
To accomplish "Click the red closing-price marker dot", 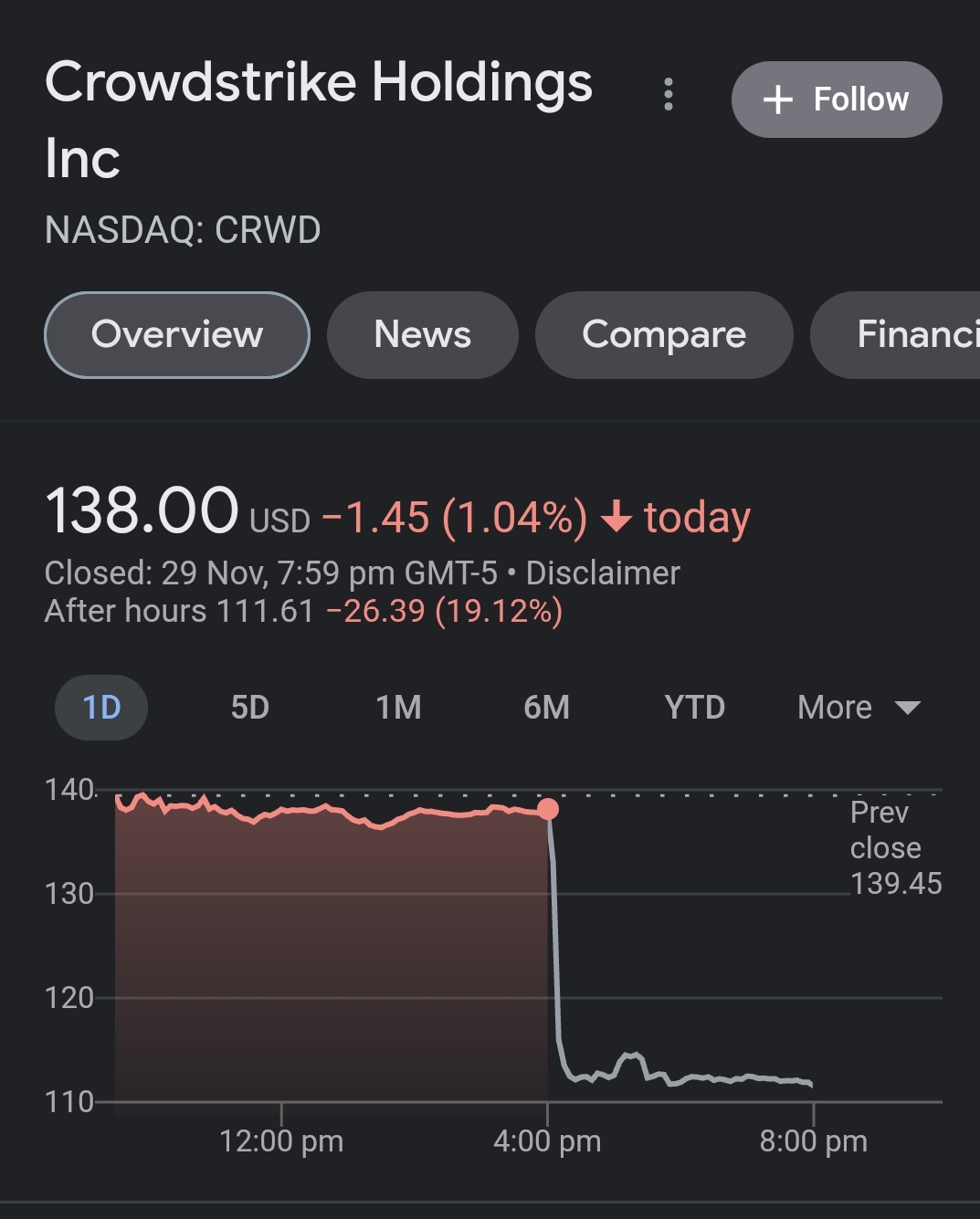I will (x=548, y=809).
